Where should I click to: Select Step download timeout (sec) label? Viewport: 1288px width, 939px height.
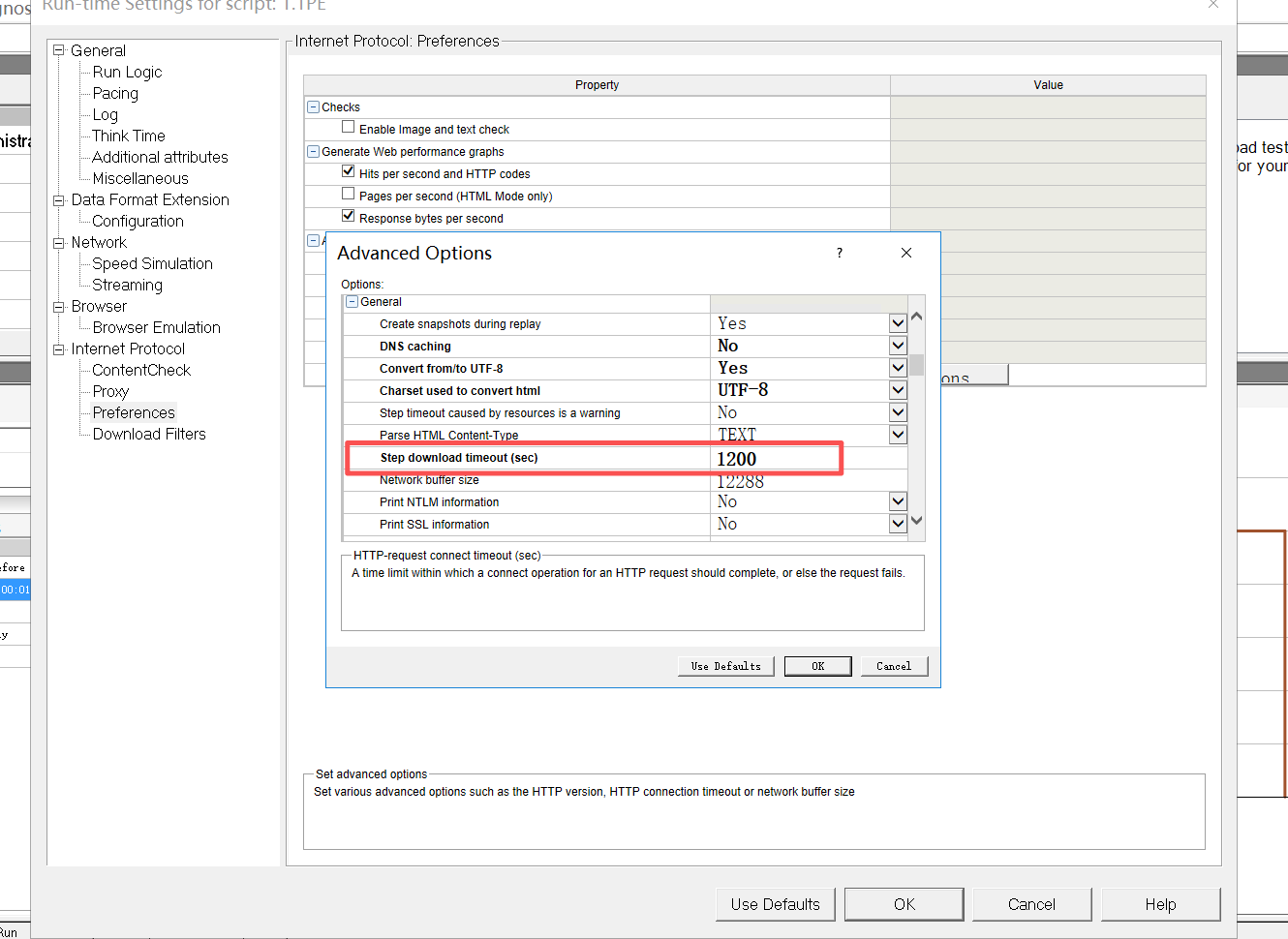[x=459, y=458]
